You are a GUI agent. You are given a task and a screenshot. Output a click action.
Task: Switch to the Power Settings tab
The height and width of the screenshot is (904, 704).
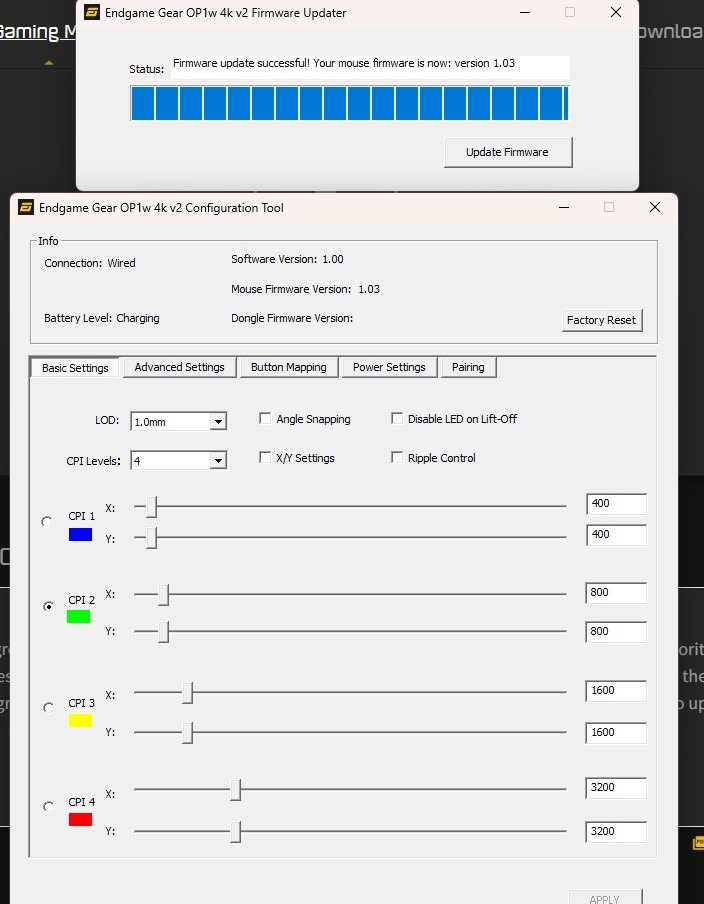pyautogui.click(x=389, y=367)
